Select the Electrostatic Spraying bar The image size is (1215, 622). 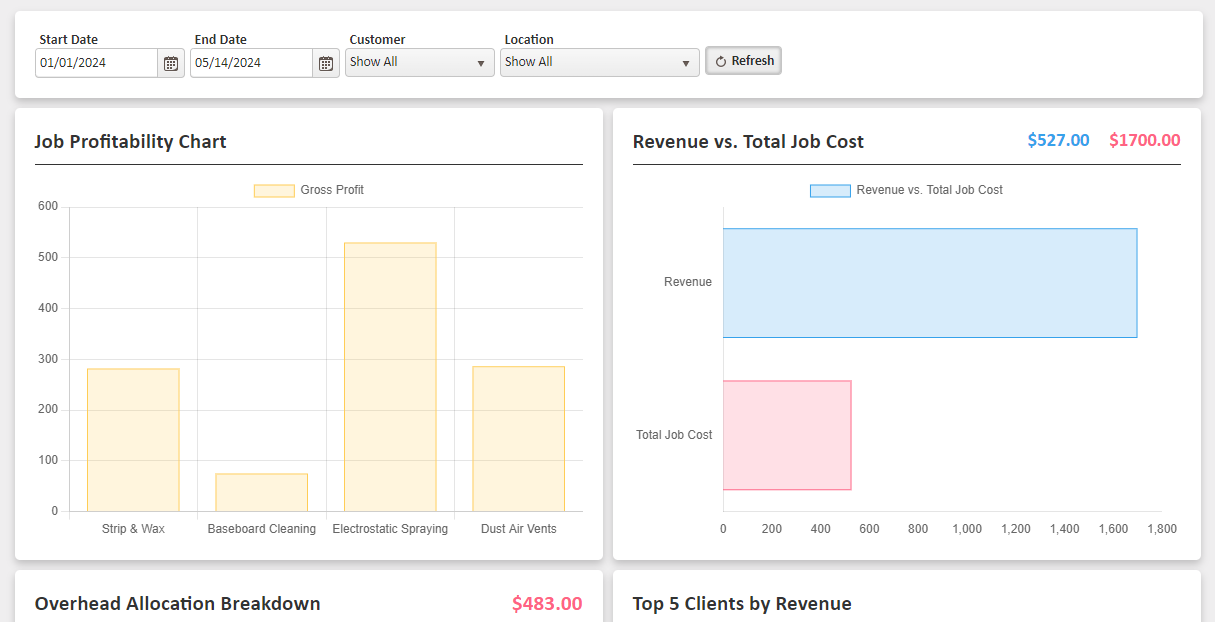[x=390, y=377]
